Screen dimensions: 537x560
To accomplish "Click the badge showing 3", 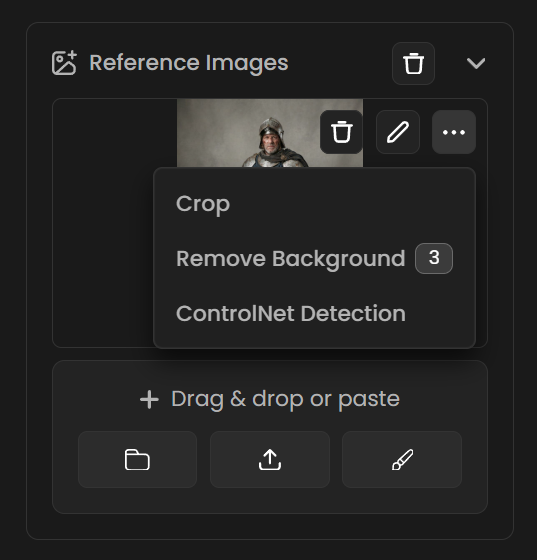I will point(434,259).
